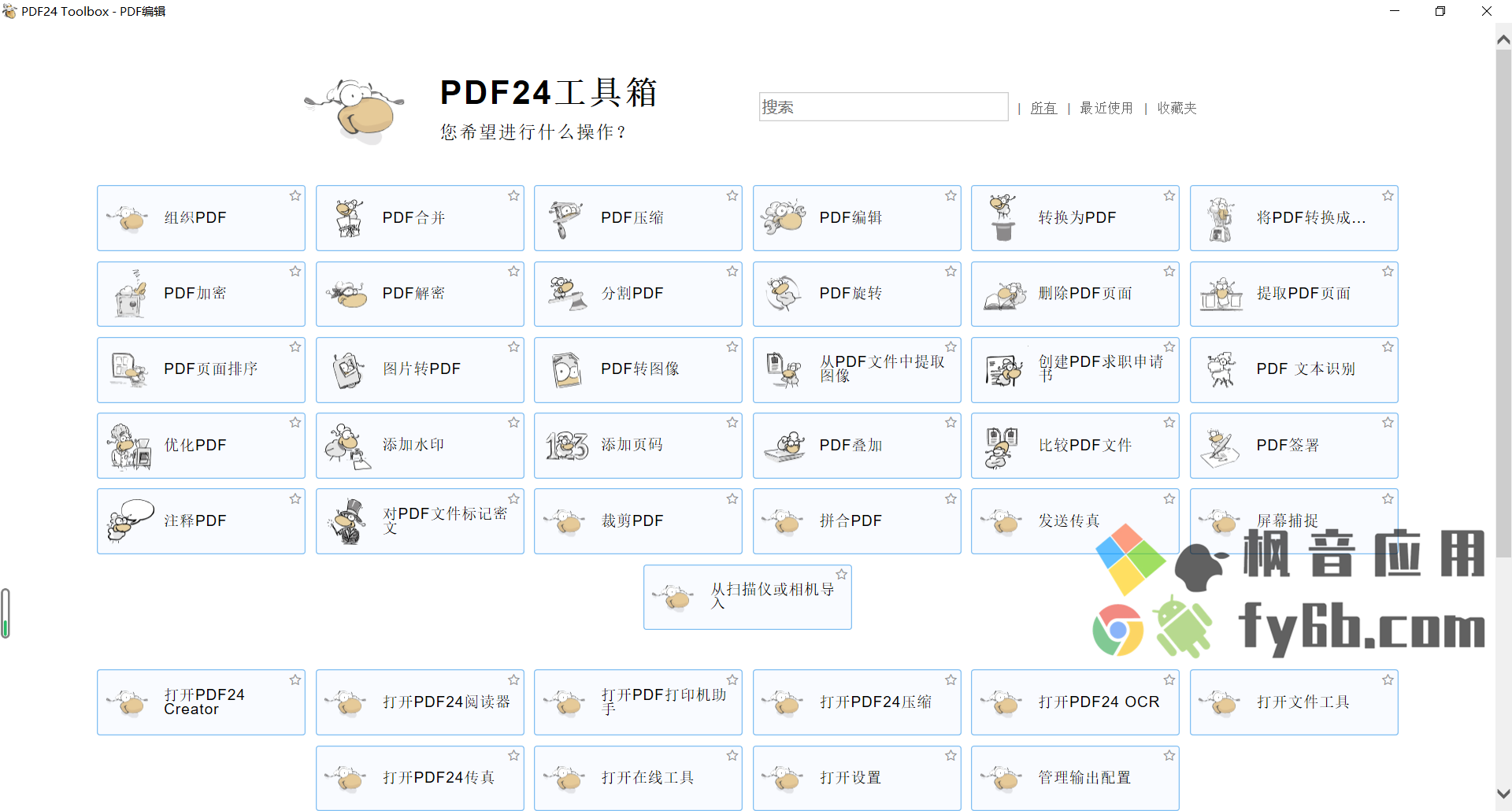Click the PDF解密 tool icon
Viewport: 1512px width, 811px height.
click(x=346, y=294)
